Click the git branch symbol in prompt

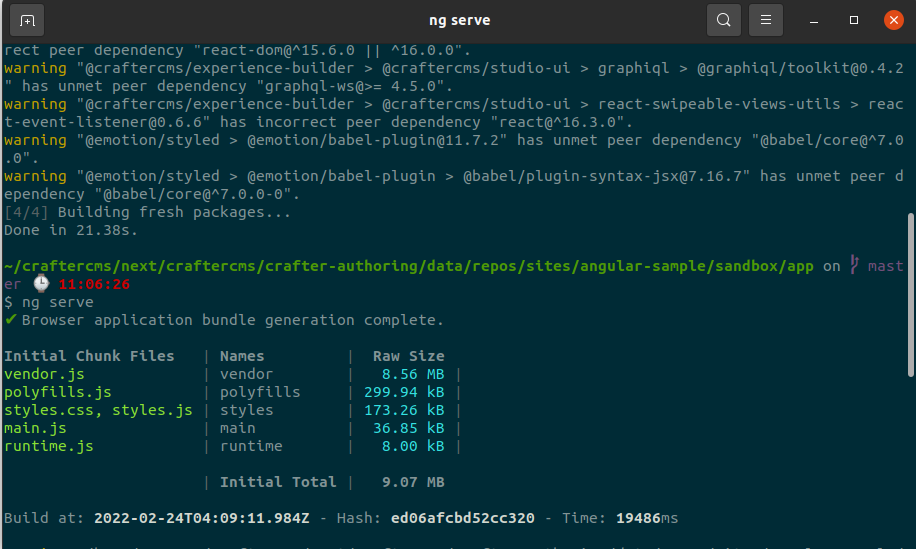pos(853,266)
